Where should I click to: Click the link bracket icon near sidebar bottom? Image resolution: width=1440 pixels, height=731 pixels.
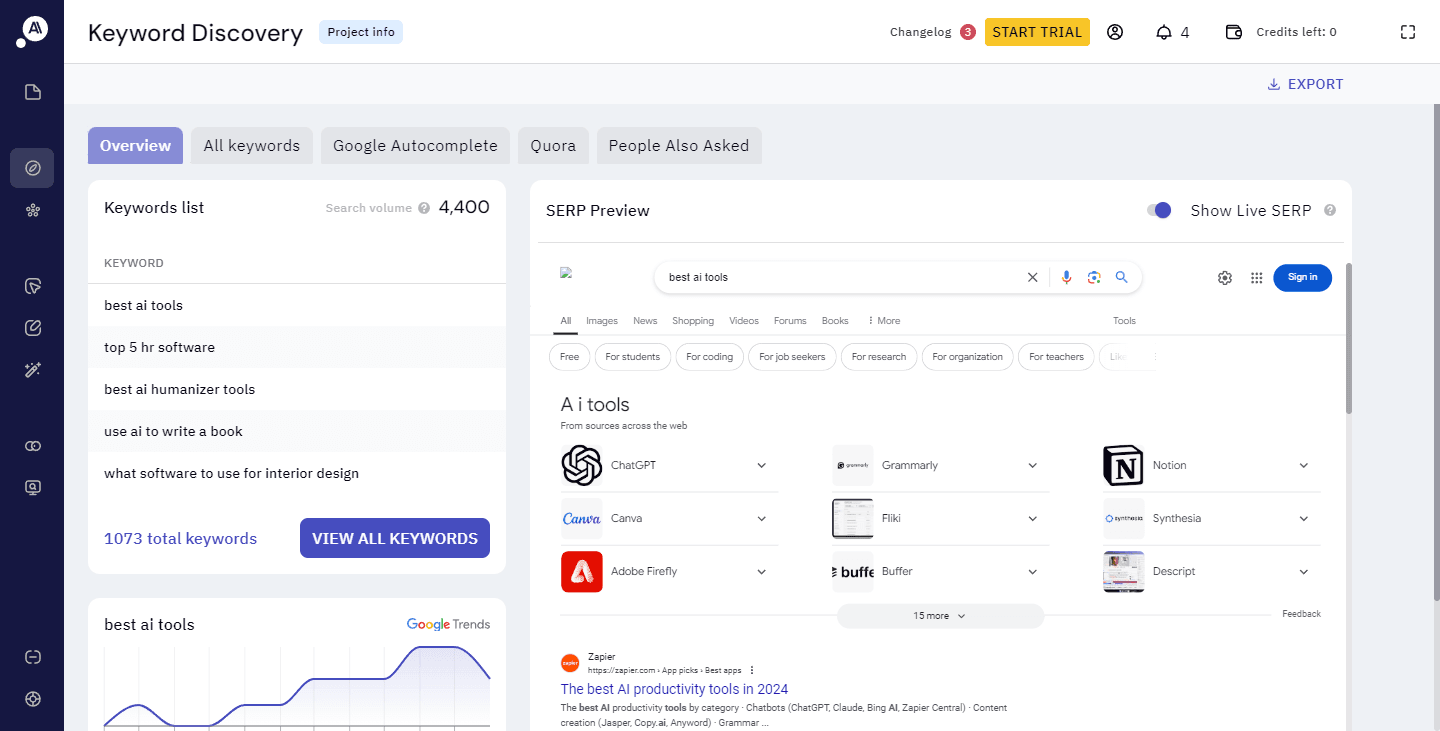(32, 657)
